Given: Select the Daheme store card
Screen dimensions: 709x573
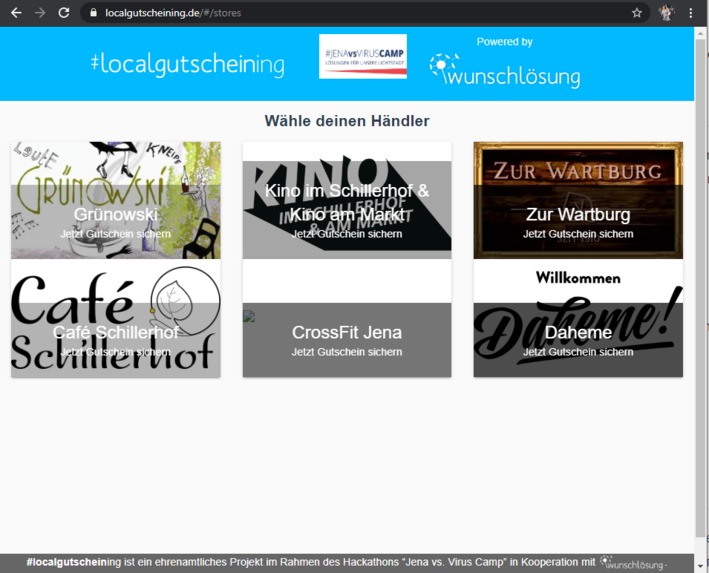Looking at the screenshot, I should coord(578,318).
